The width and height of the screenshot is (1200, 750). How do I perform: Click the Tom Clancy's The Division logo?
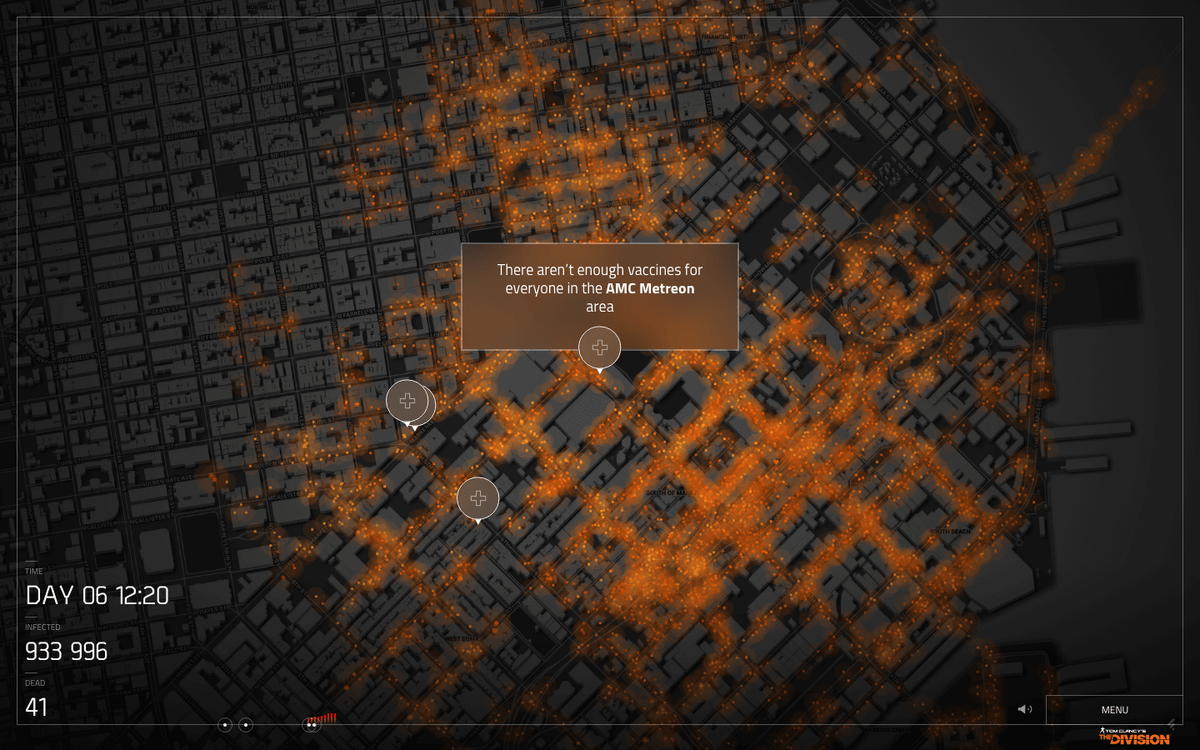click(x=1133, y=736)
